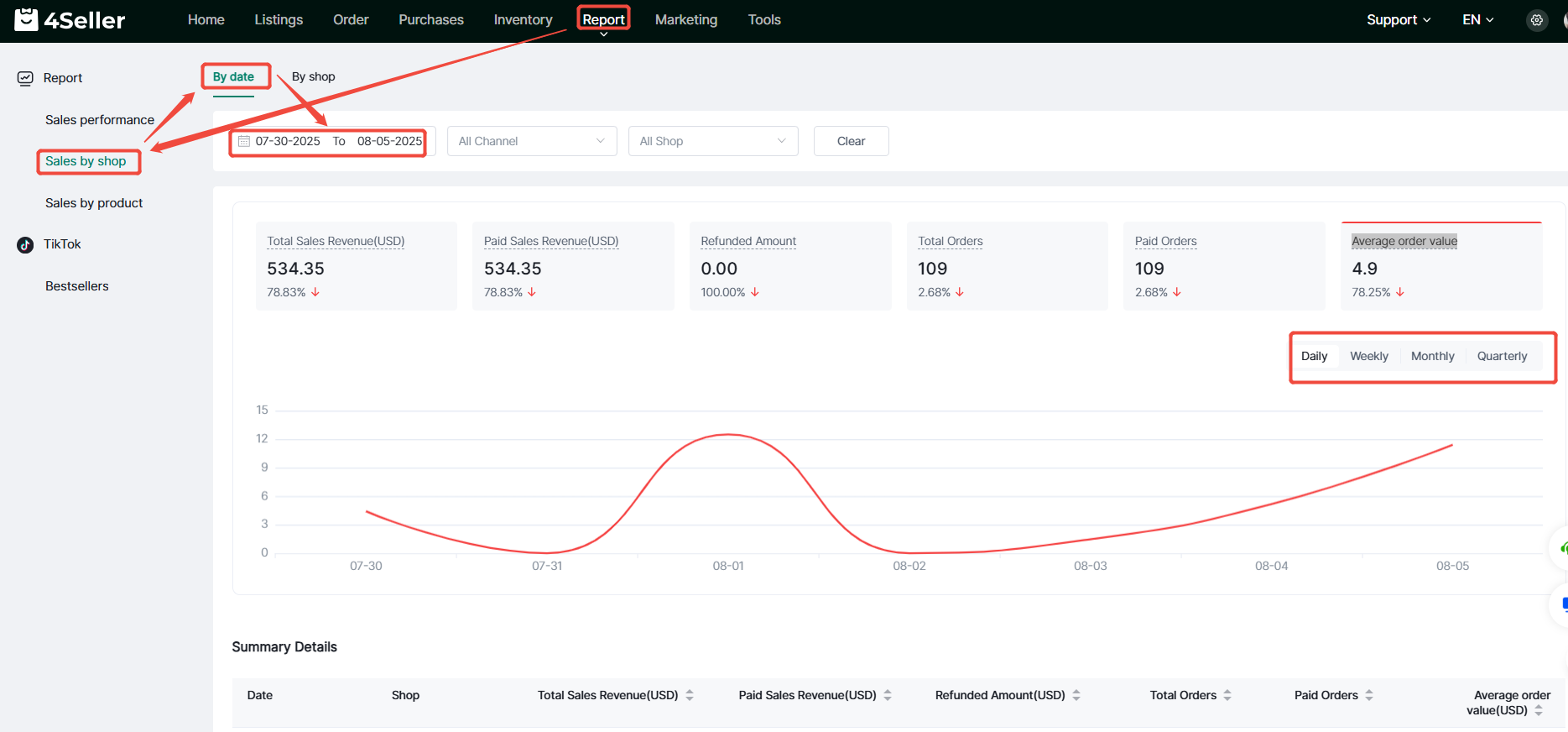The image size is (1568, 732).
Task: Click the start date 07-30-2025
Action: click(x=288, y=141)
